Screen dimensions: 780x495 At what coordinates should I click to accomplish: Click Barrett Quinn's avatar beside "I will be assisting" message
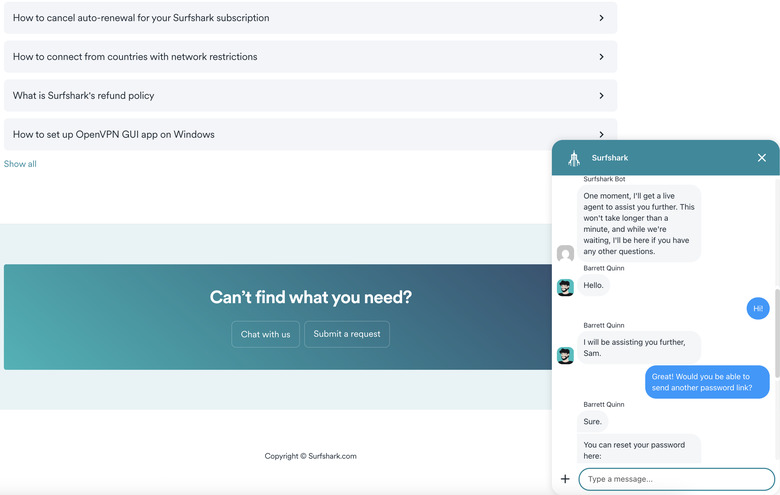[x=565, y=355]
